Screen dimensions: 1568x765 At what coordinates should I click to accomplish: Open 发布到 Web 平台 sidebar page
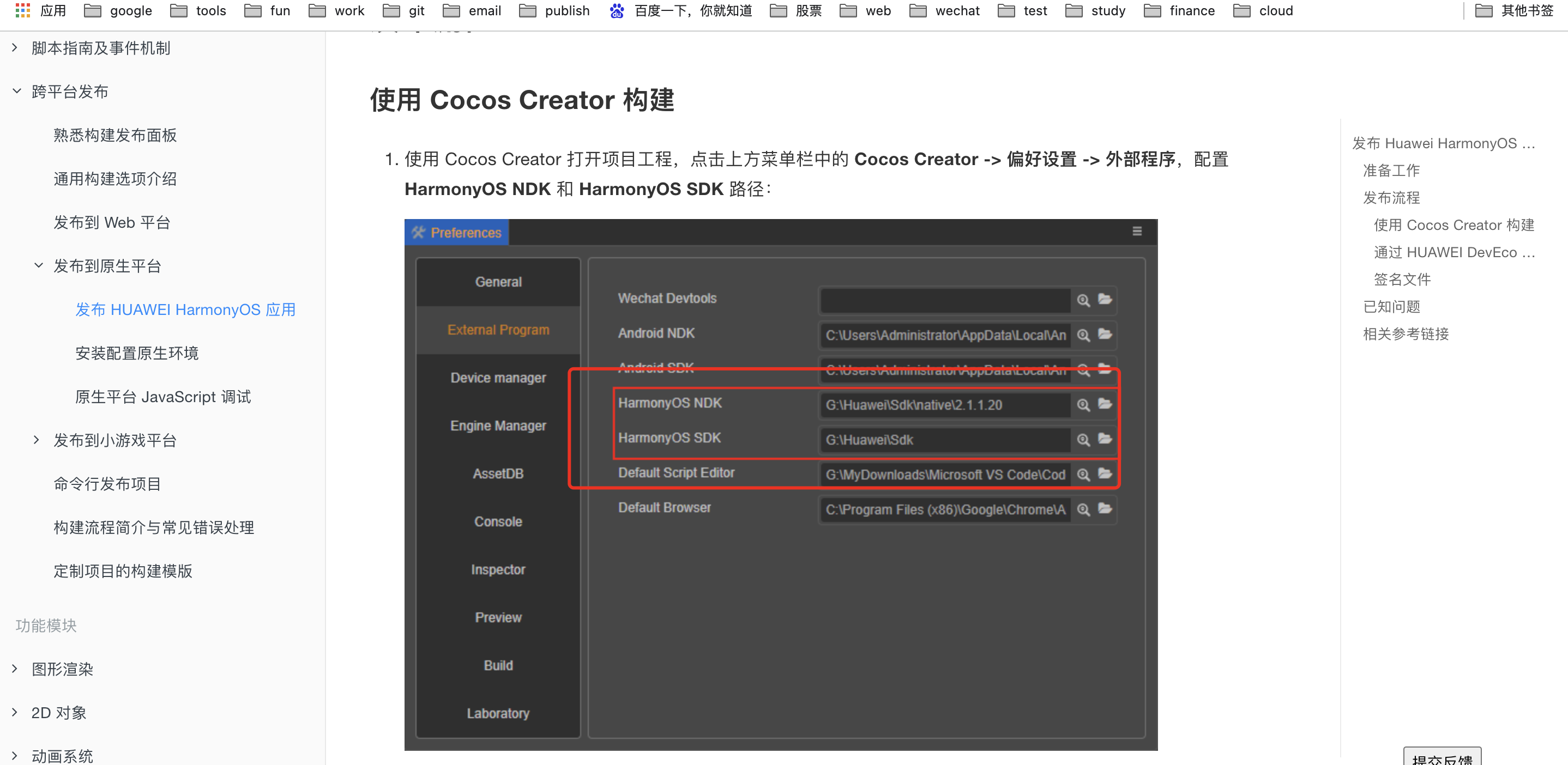(x=111, y=222)
